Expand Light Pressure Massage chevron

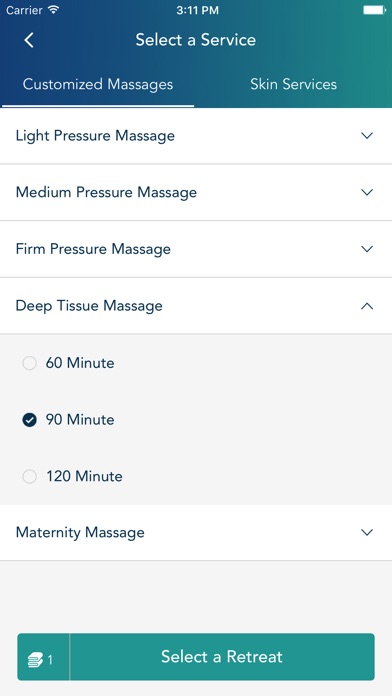(x=367, y=136)
